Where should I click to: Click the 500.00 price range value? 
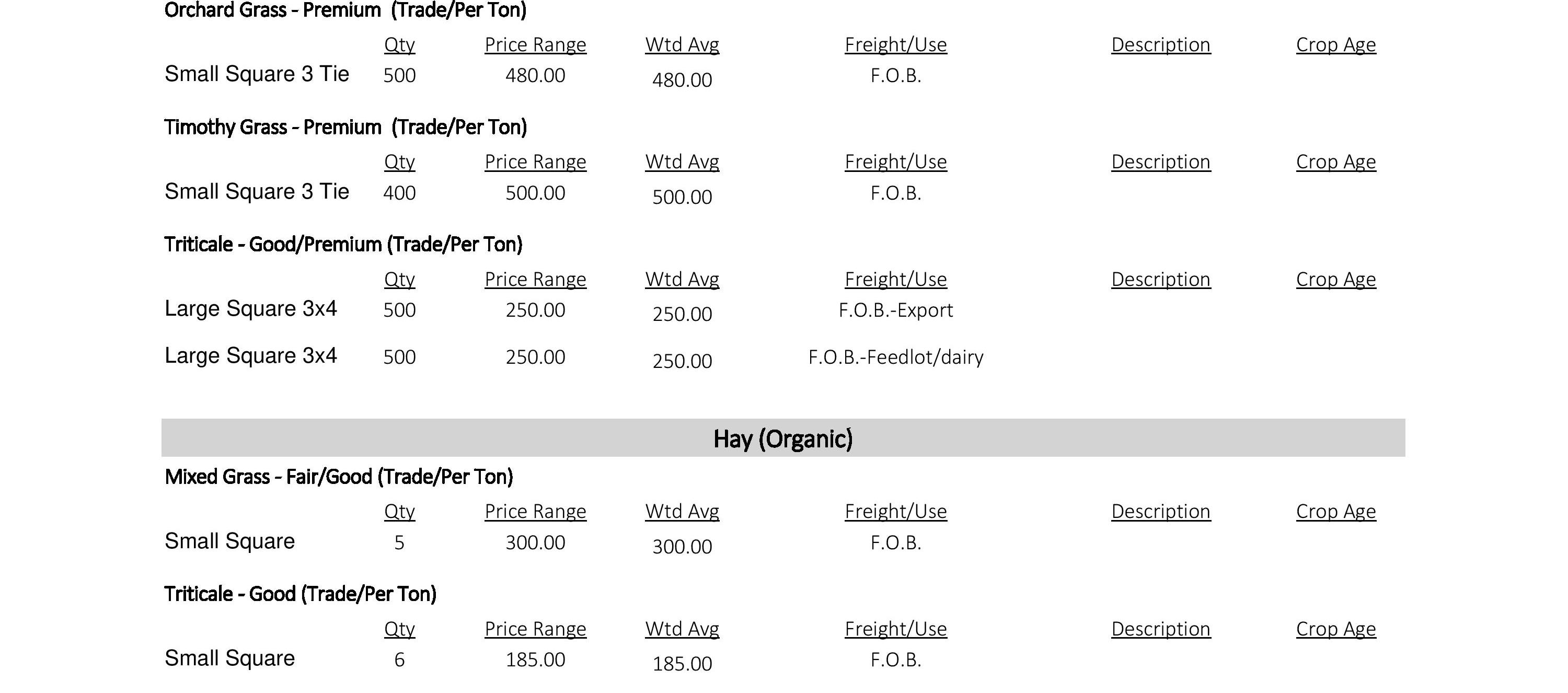pos(535,193)
